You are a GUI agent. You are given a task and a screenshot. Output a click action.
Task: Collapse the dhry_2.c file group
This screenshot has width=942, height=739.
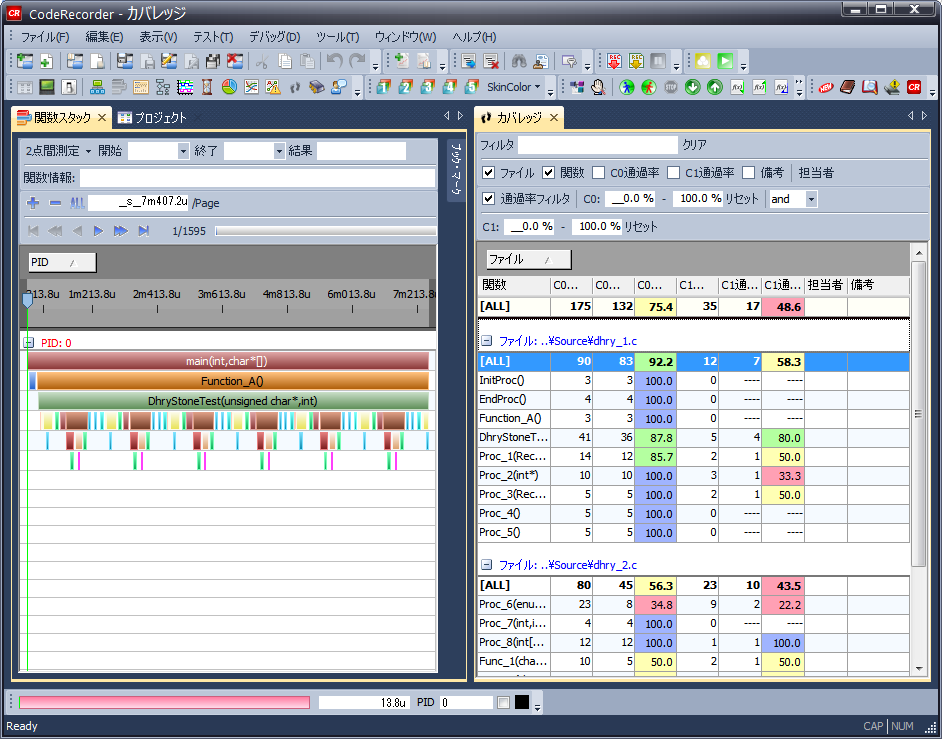(x=487, y=565)
